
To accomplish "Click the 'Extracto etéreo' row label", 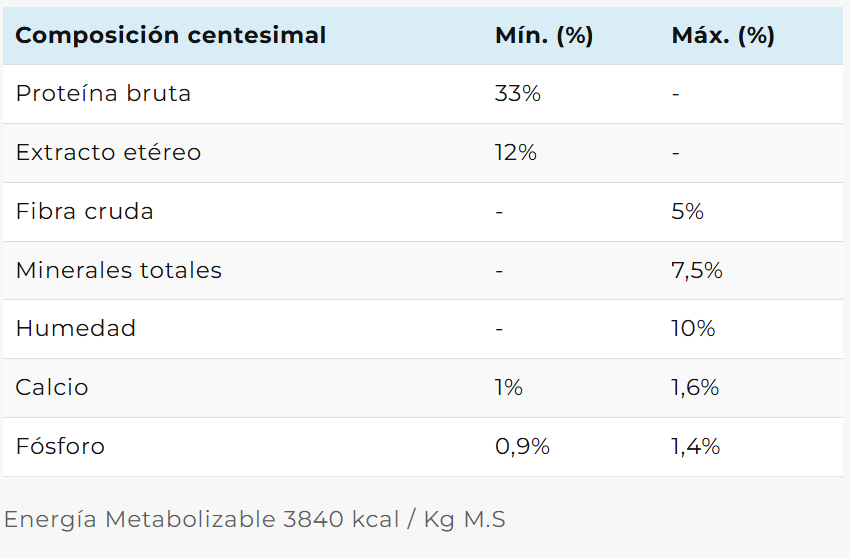I will (108, 153).
